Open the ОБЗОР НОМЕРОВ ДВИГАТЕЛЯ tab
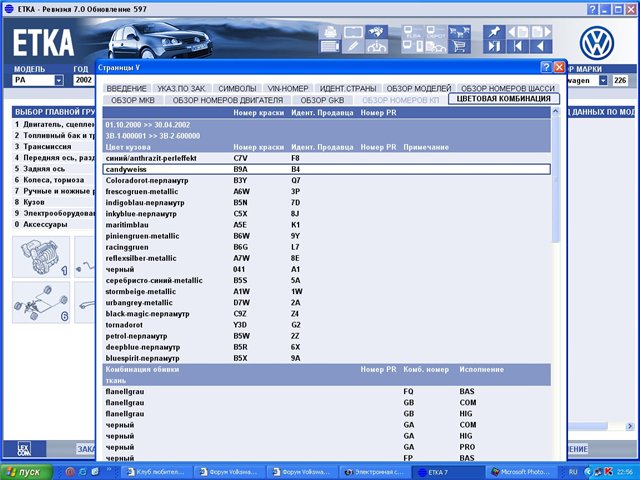The image size is (640, 480). (227, 100)
